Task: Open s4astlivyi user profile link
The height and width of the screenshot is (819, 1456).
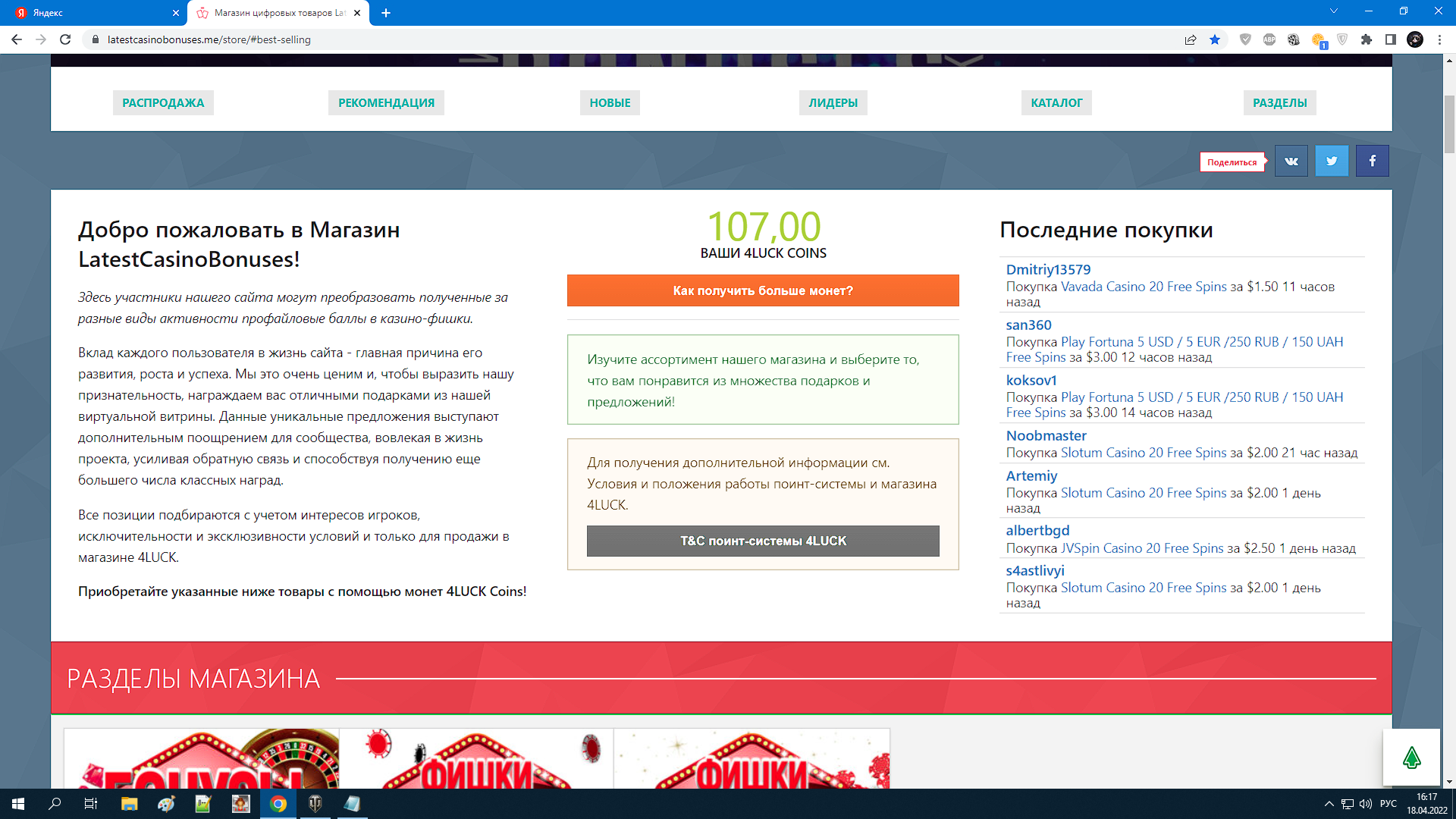Action: (x=1035, y=570)
